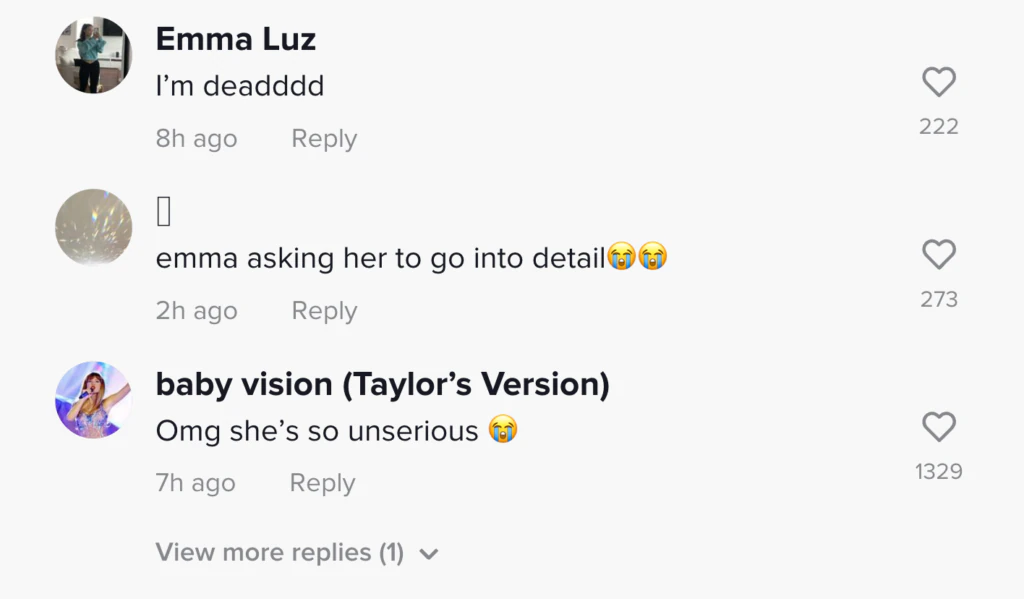The height and width of the screenshot is (599, 1024).
Task: Open baby vision's Taylor Swift avatar
Action: pos(93,400)
